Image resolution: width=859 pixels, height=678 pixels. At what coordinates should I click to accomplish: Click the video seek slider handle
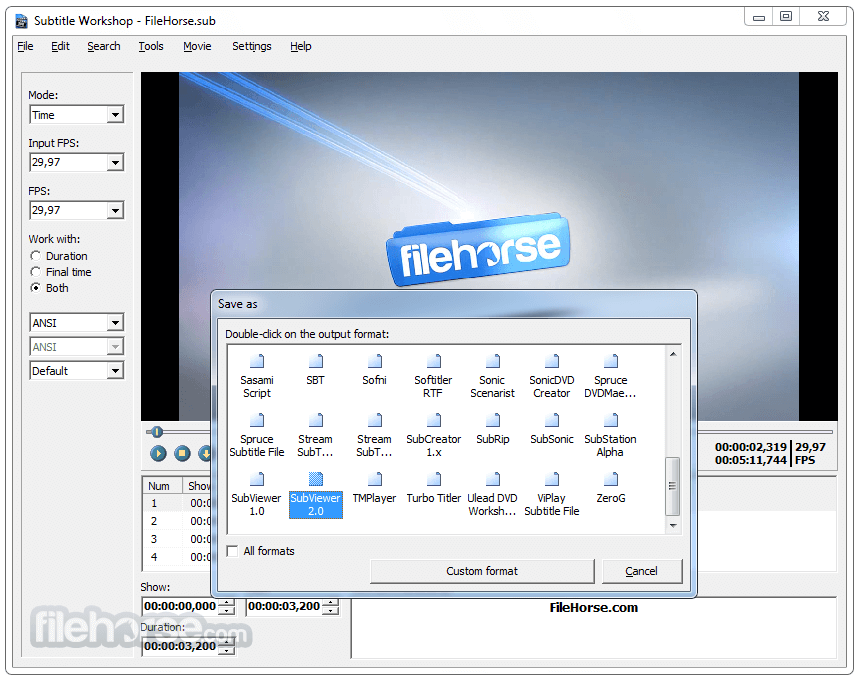point(157,432)
